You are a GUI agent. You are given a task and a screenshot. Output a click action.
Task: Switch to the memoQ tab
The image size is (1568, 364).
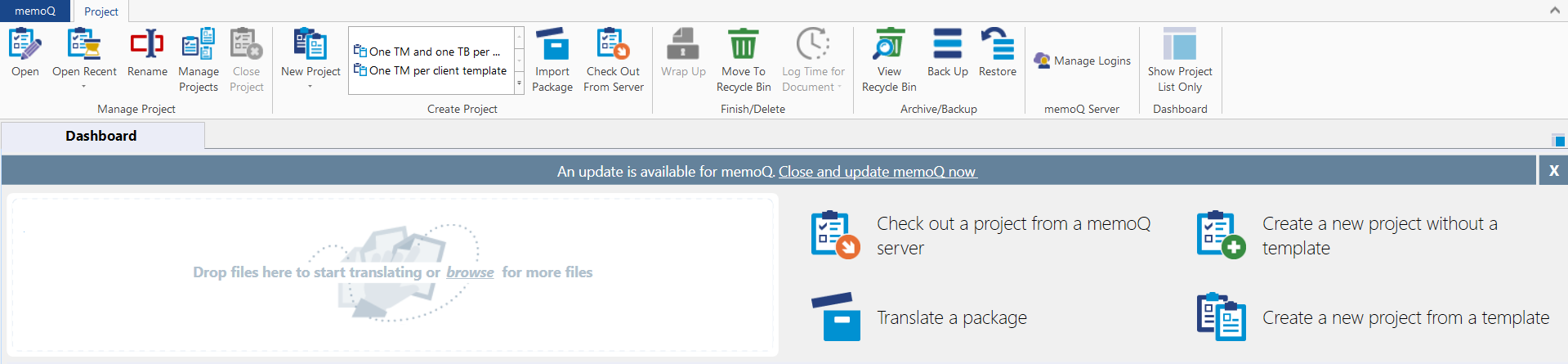[x=35, y=11]
